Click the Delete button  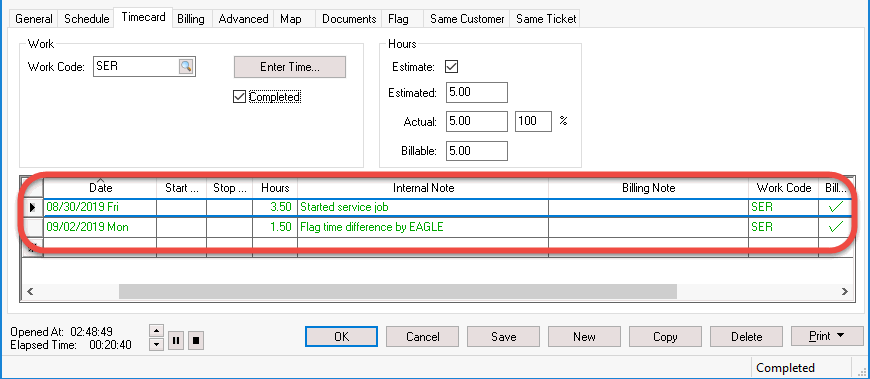[746, 336]
